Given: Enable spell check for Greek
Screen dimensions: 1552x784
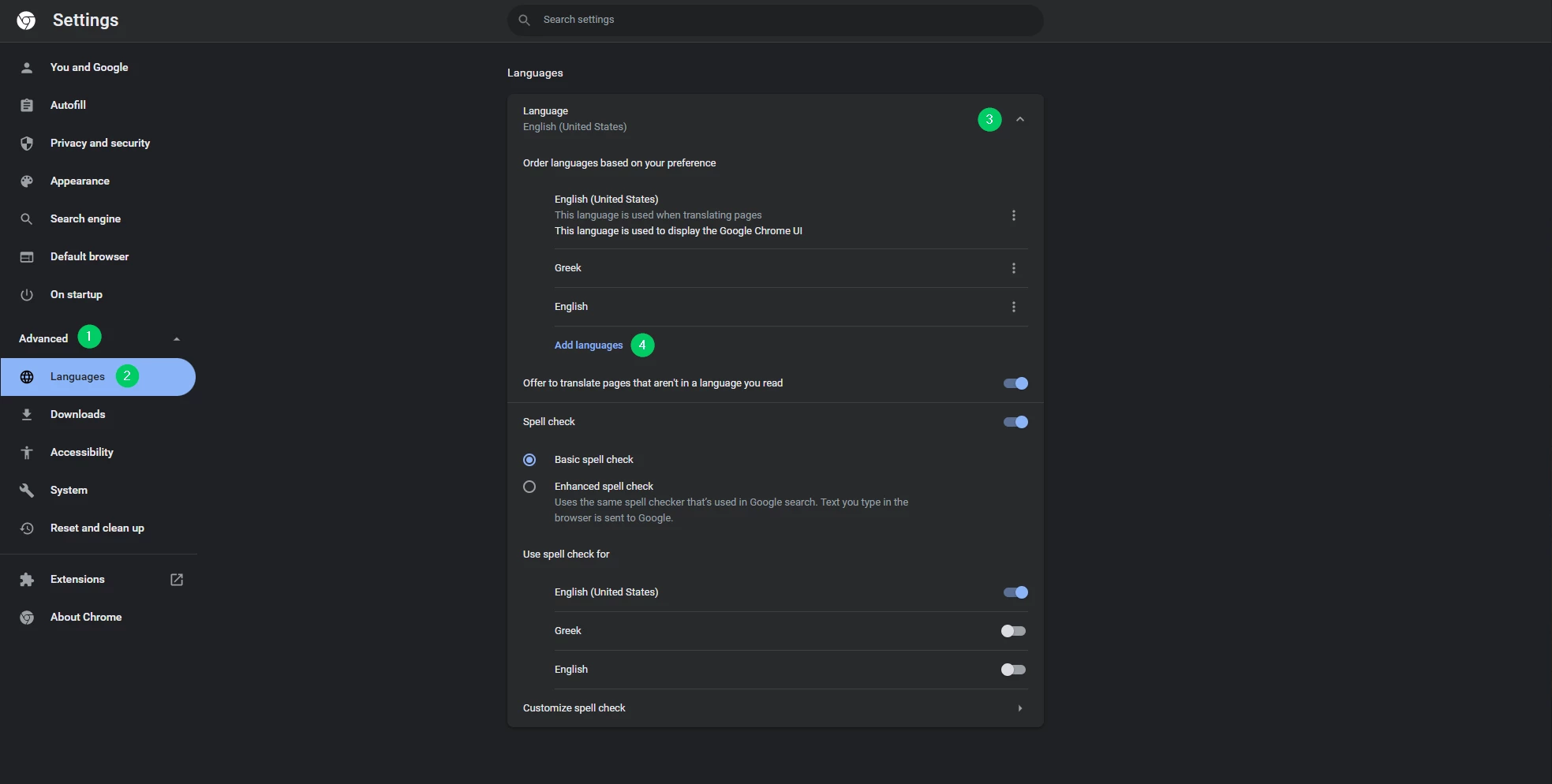Looking at the screenshot, I should [x=1014, y=631].
